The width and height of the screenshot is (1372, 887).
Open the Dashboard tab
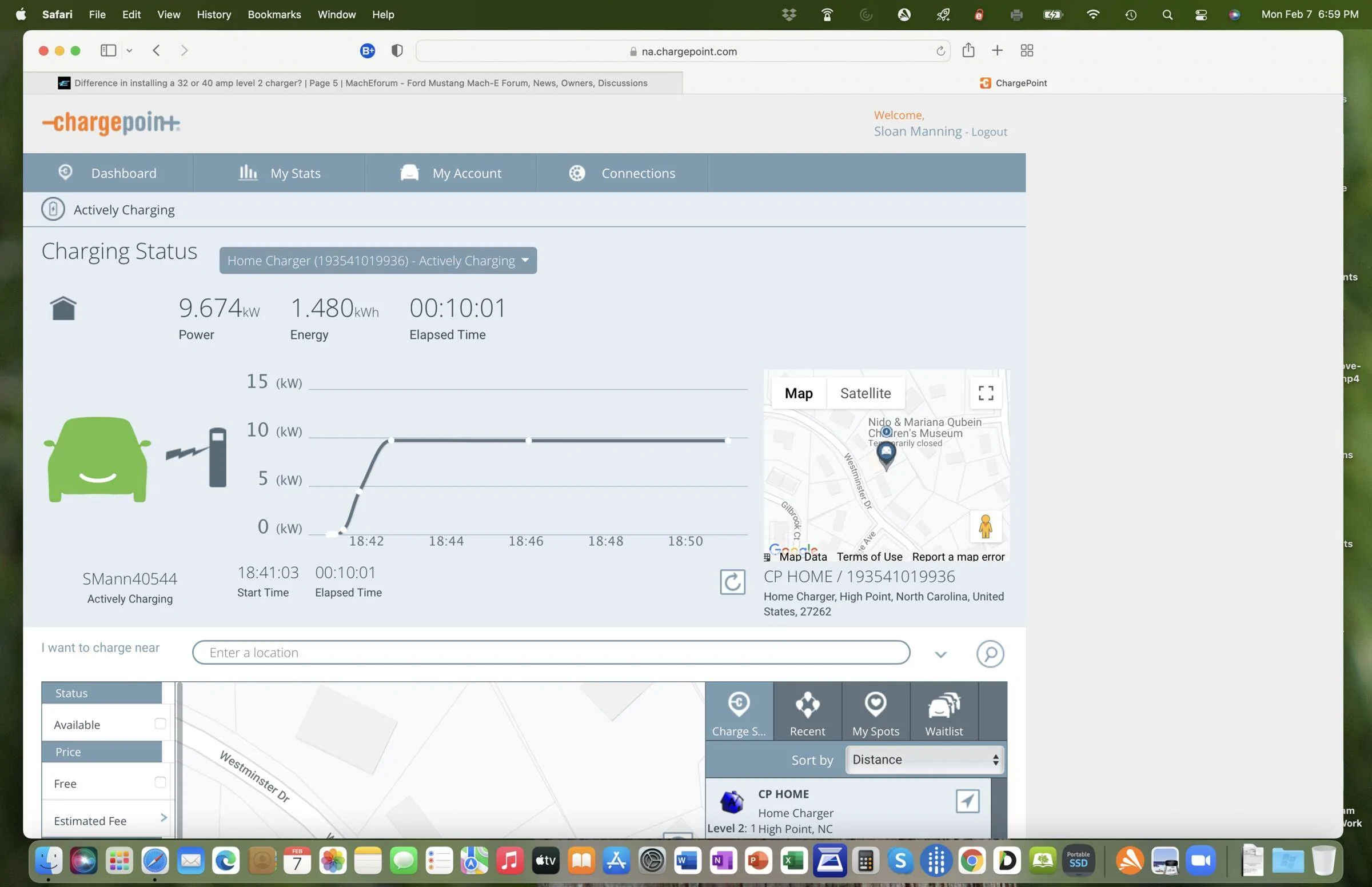pyautogui.click(x=107, y=173)
